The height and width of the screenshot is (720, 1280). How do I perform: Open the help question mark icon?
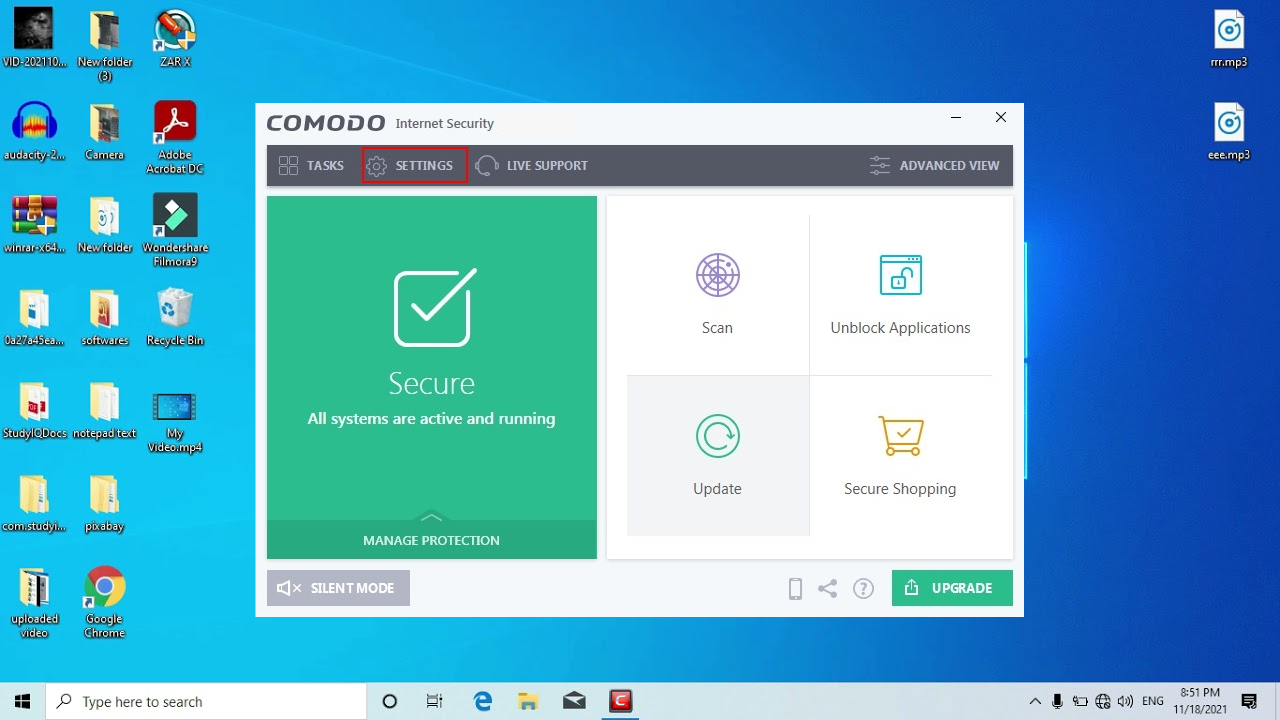click(x=863, y=589)
